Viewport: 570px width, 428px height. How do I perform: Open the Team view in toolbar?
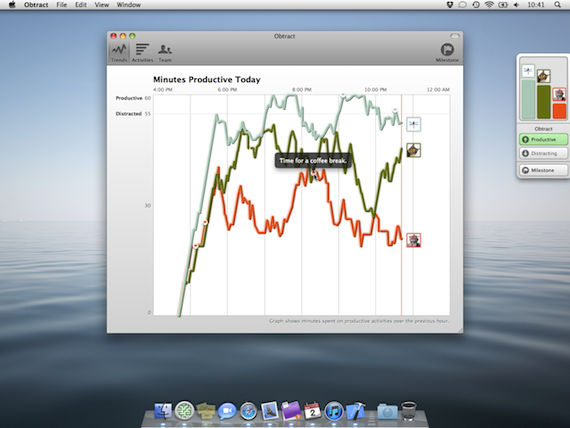165,53
